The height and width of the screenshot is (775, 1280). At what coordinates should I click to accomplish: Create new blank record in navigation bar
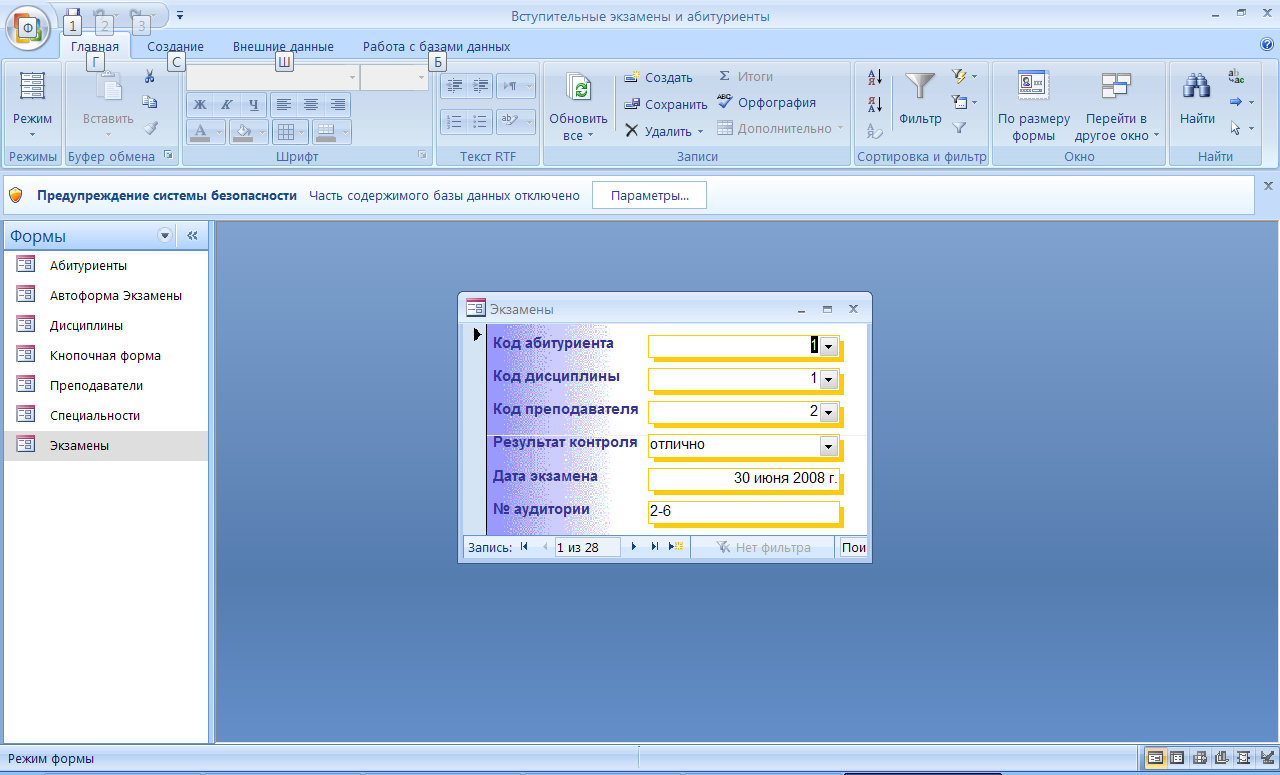click(676, 547)
